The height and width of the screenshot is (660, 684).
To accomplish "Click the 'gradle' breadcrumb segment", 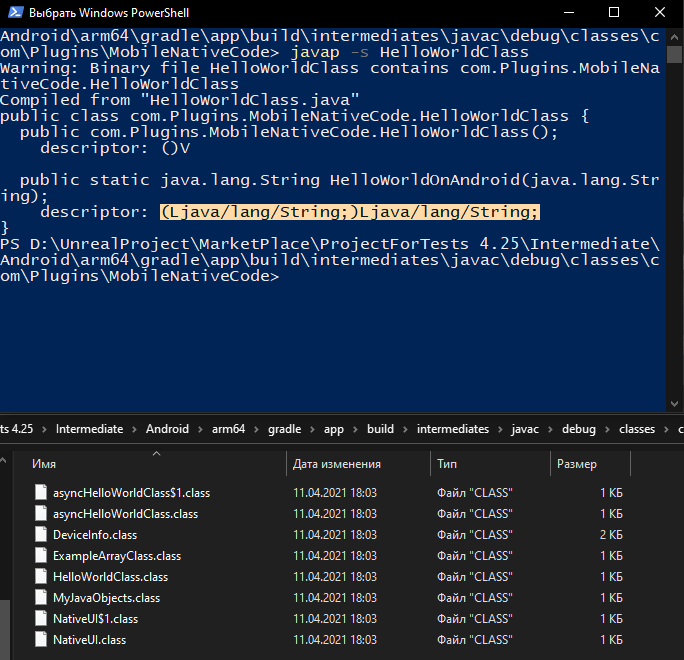I will point(284,429).
